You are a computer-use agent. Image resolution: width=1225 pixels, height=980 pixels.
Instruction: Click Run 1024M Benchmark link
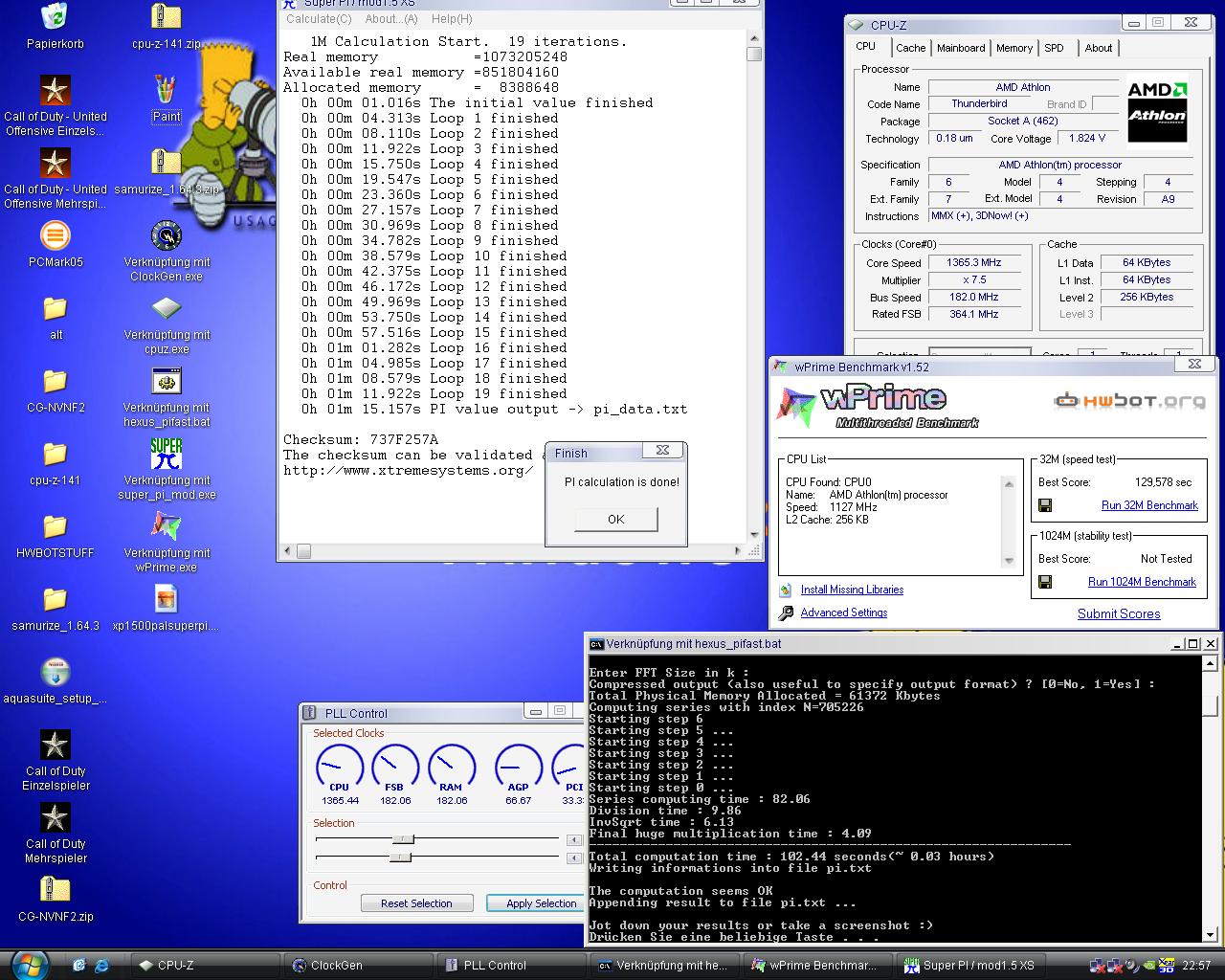click(1142, 582)
